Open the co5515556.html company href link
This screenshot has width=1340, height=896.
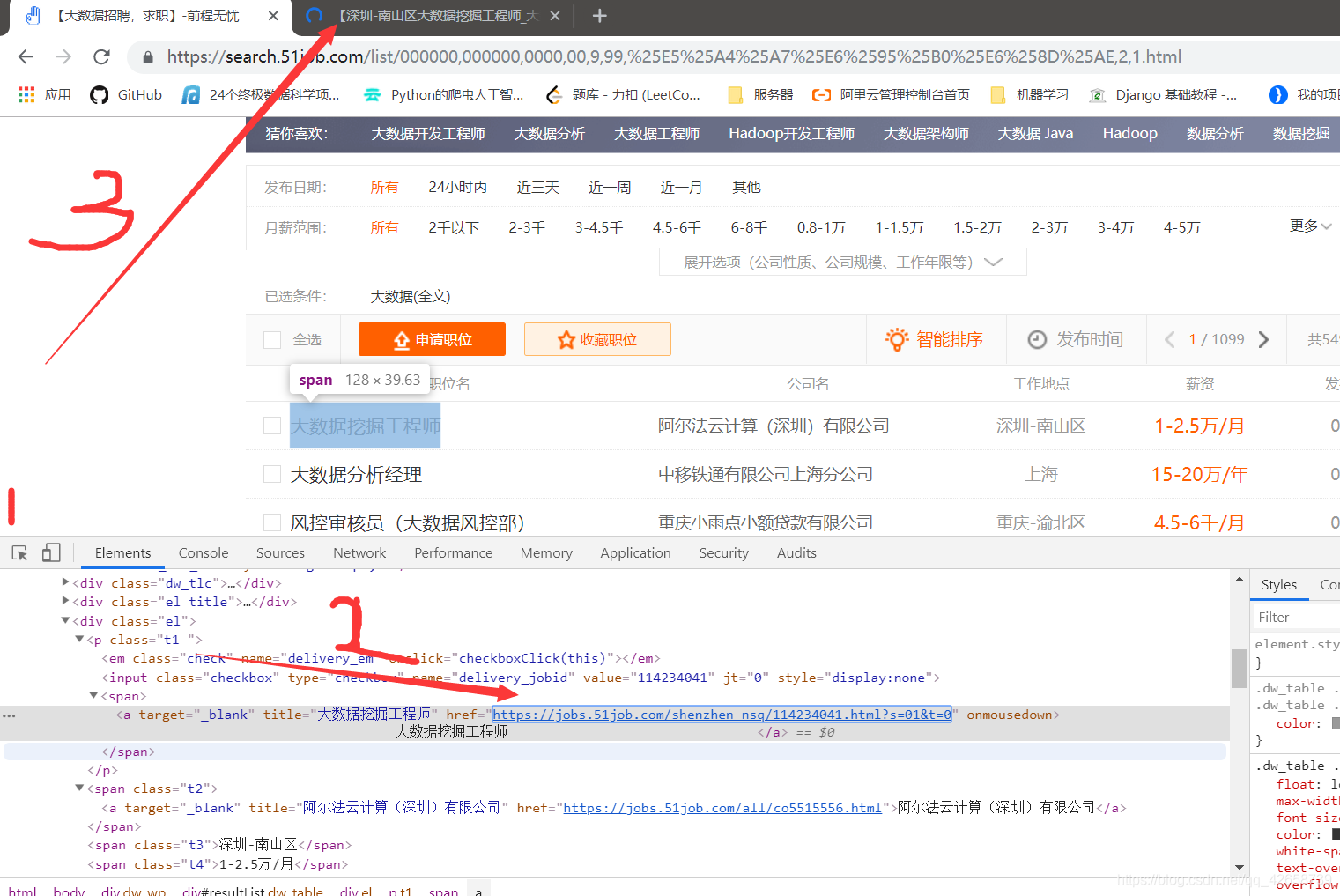click(722, 808)
